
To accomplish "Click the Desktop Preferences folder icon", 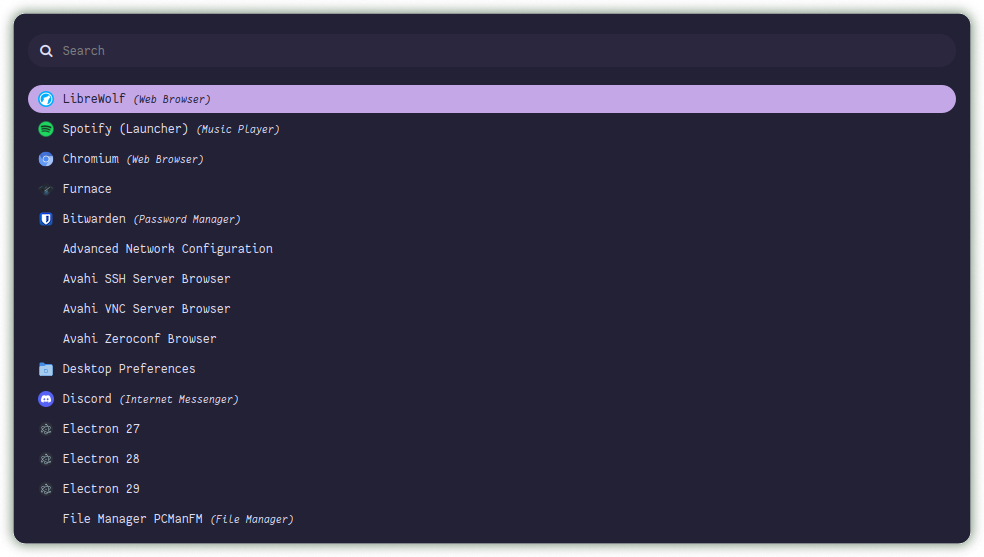I will tap(46, 369).
